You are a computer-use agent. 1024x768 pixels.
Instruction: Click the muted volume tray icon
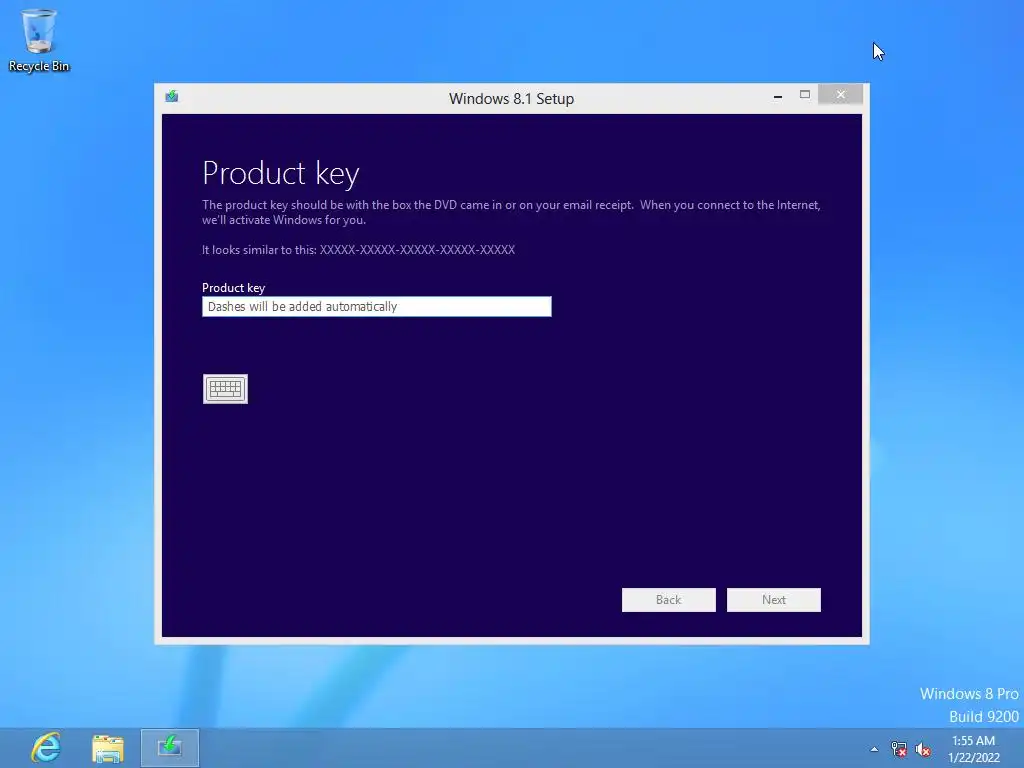[x=923, y=750]
